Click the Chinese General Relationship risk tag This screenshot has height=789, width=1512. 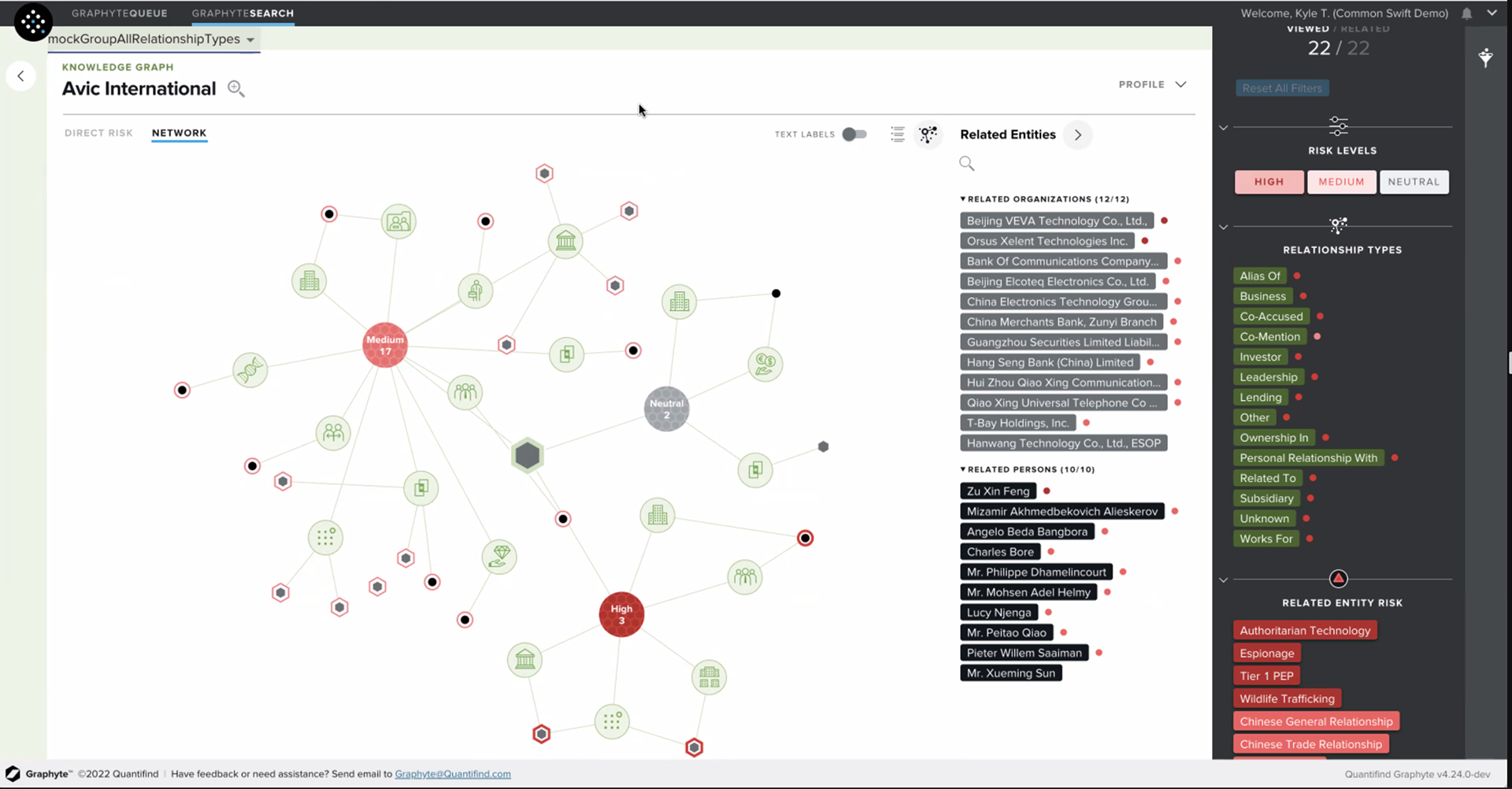click(1316, 722)
